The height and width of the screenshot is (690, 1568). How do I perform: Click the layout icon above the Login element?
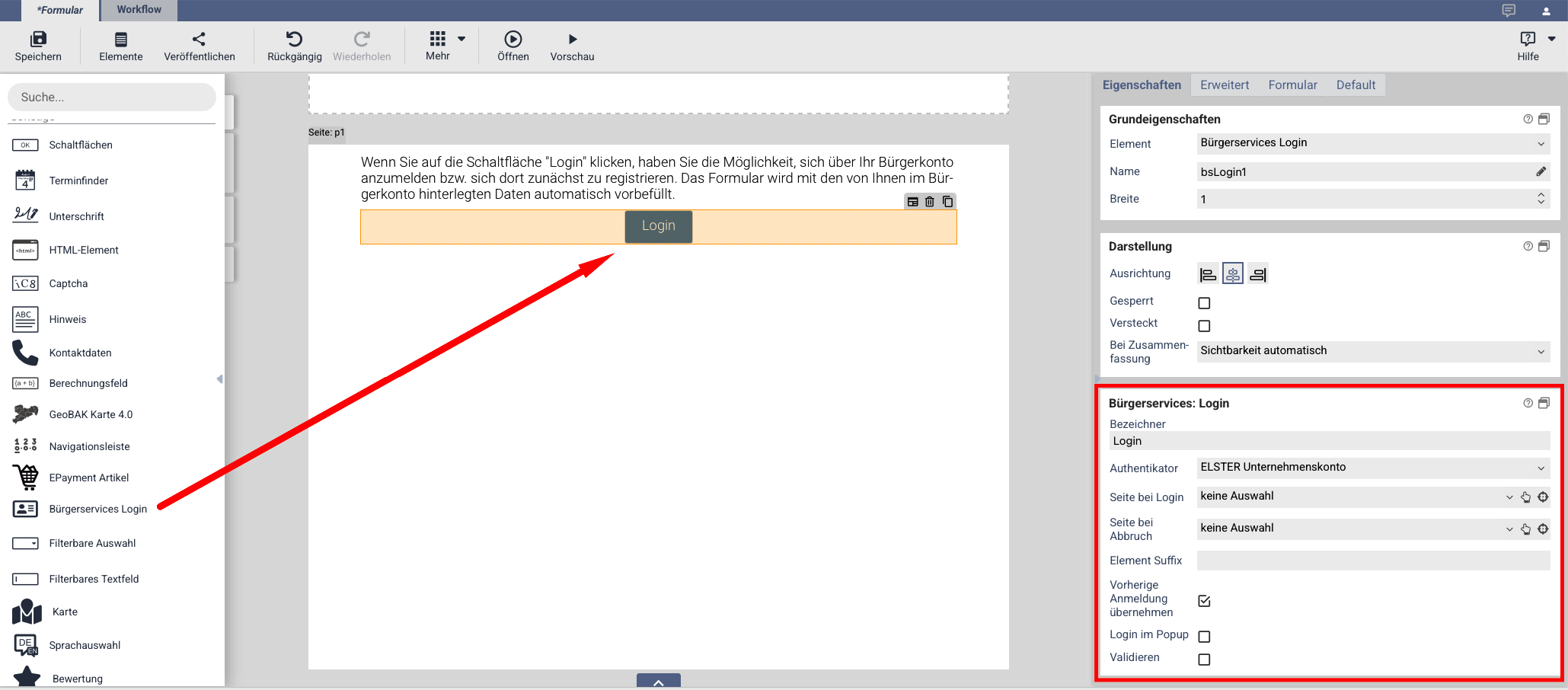click(912, 202)
